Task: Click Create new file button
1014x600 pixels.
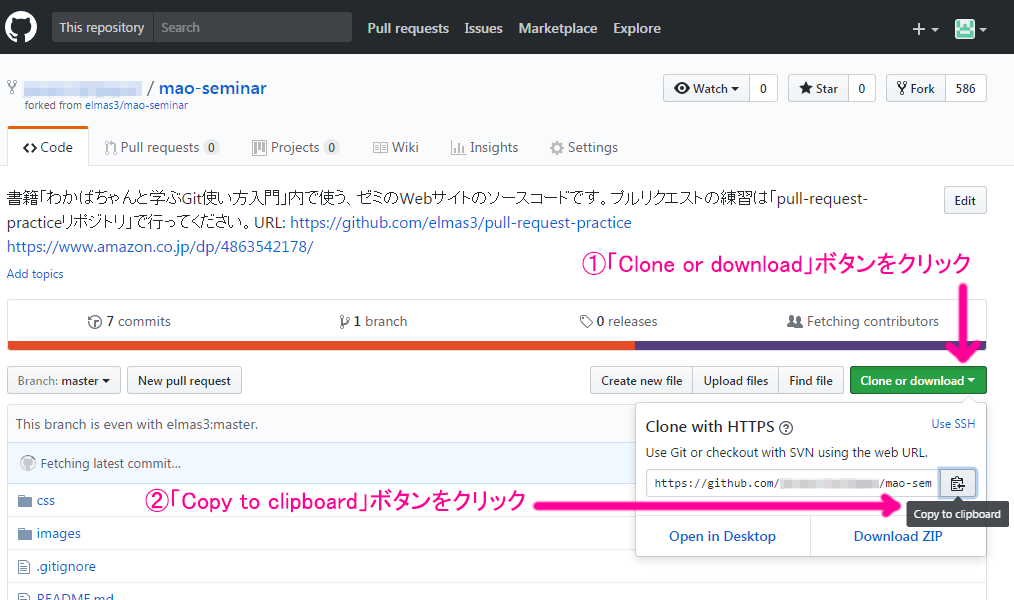Action: point(642,380)
